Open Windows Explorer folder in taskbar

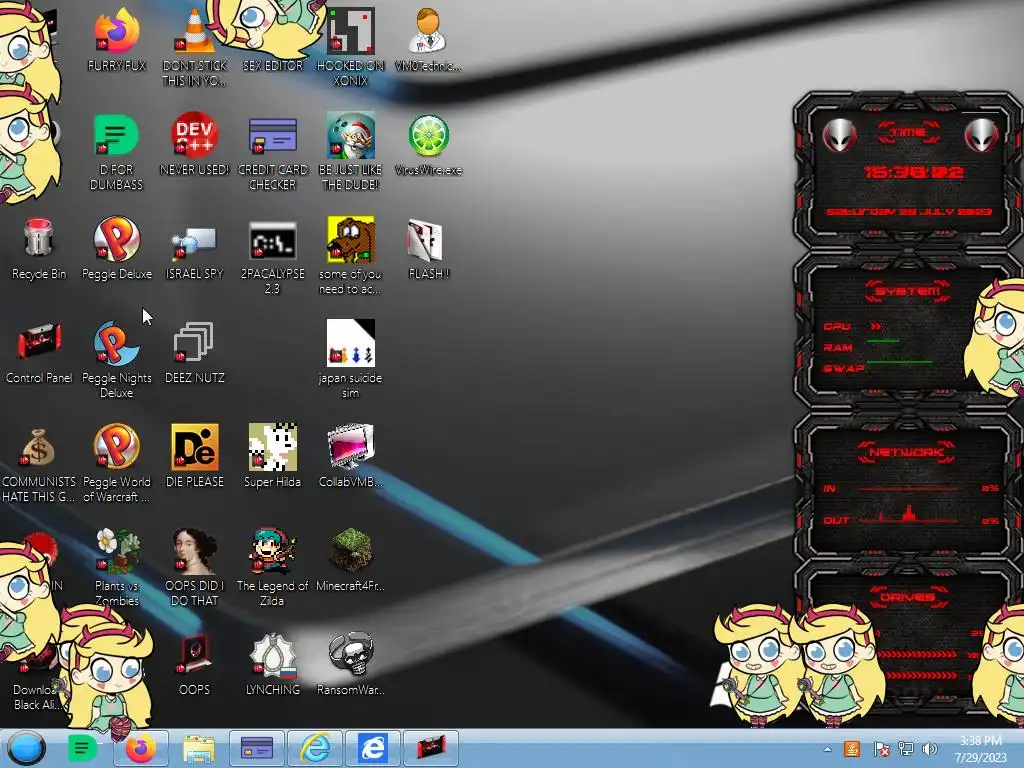click(199, 748)
